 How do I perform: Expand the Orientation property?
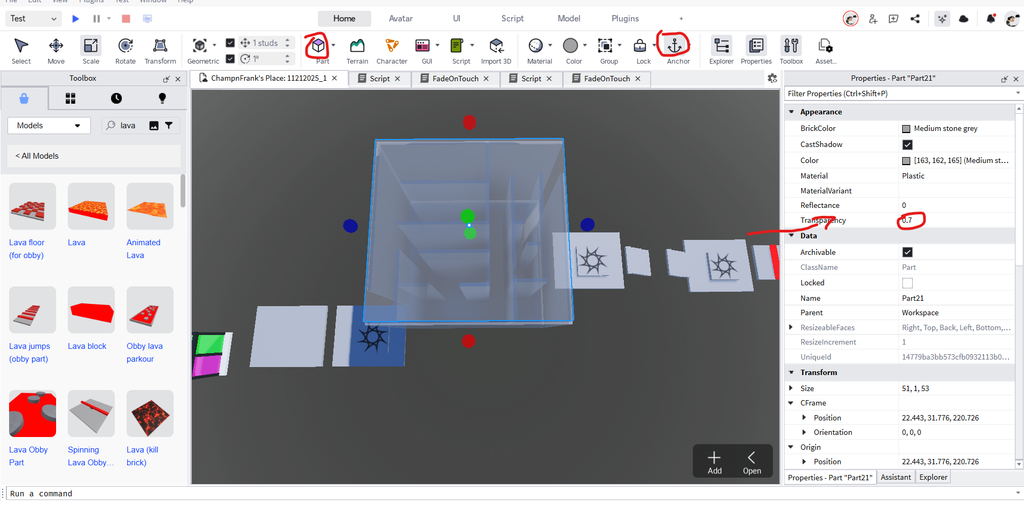[x=805, y=432]
